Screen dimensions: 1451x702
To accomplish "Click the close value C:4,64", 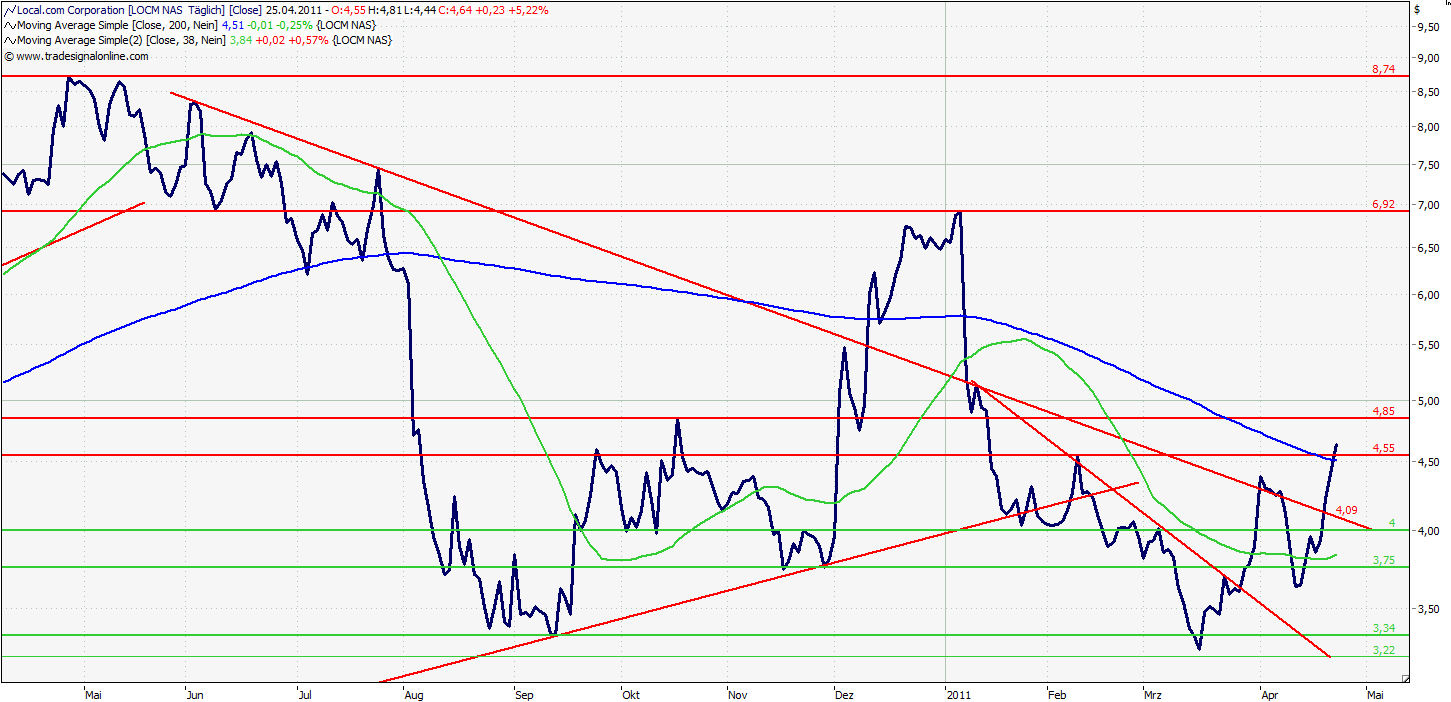I will pos(455,10).
